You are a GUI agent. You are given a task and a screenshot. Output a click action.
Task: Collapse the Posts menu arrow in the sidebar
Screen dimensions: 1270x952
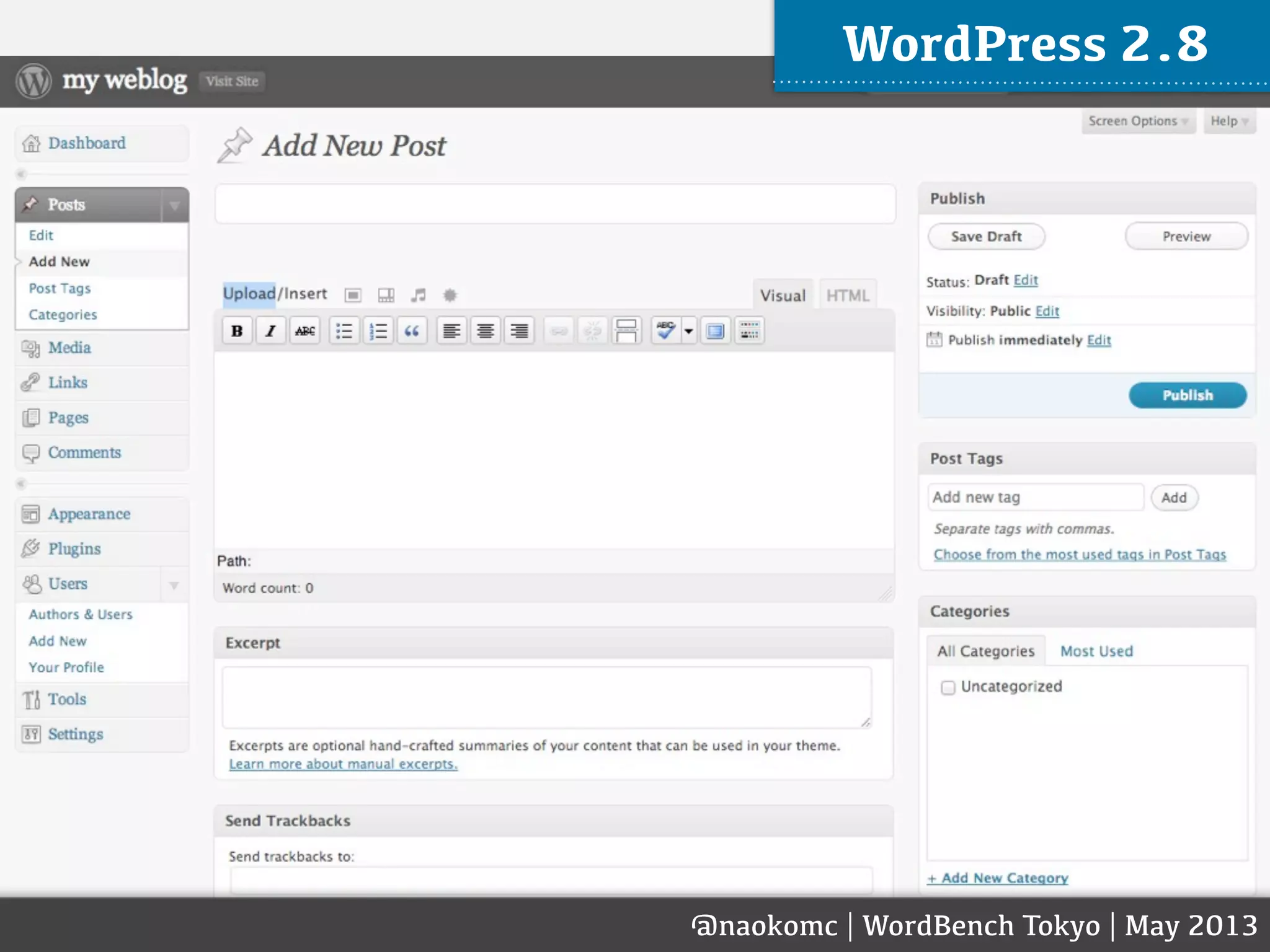tap(175, 205)
